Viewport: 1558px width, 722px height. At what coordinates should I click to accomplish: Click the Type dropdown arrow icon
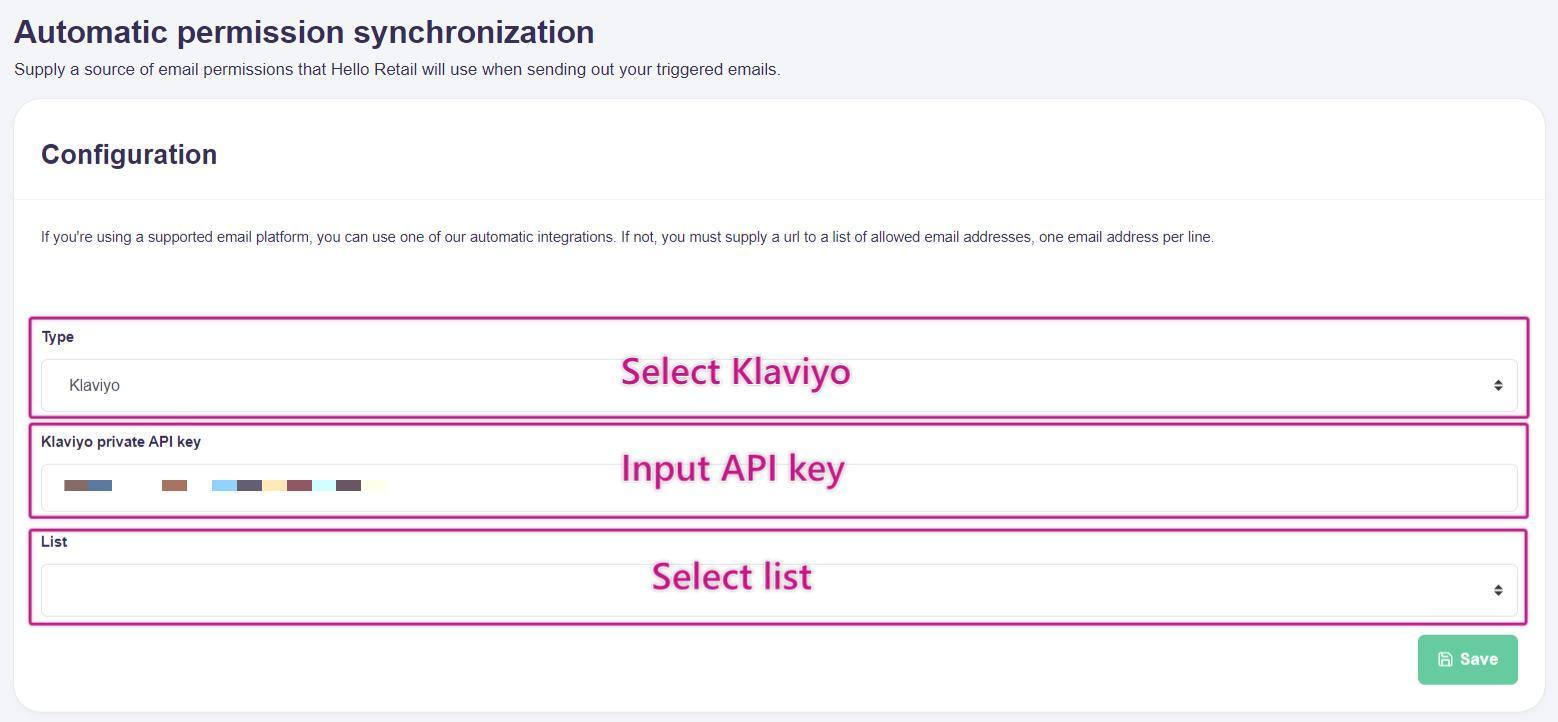tap(1498, 385)
